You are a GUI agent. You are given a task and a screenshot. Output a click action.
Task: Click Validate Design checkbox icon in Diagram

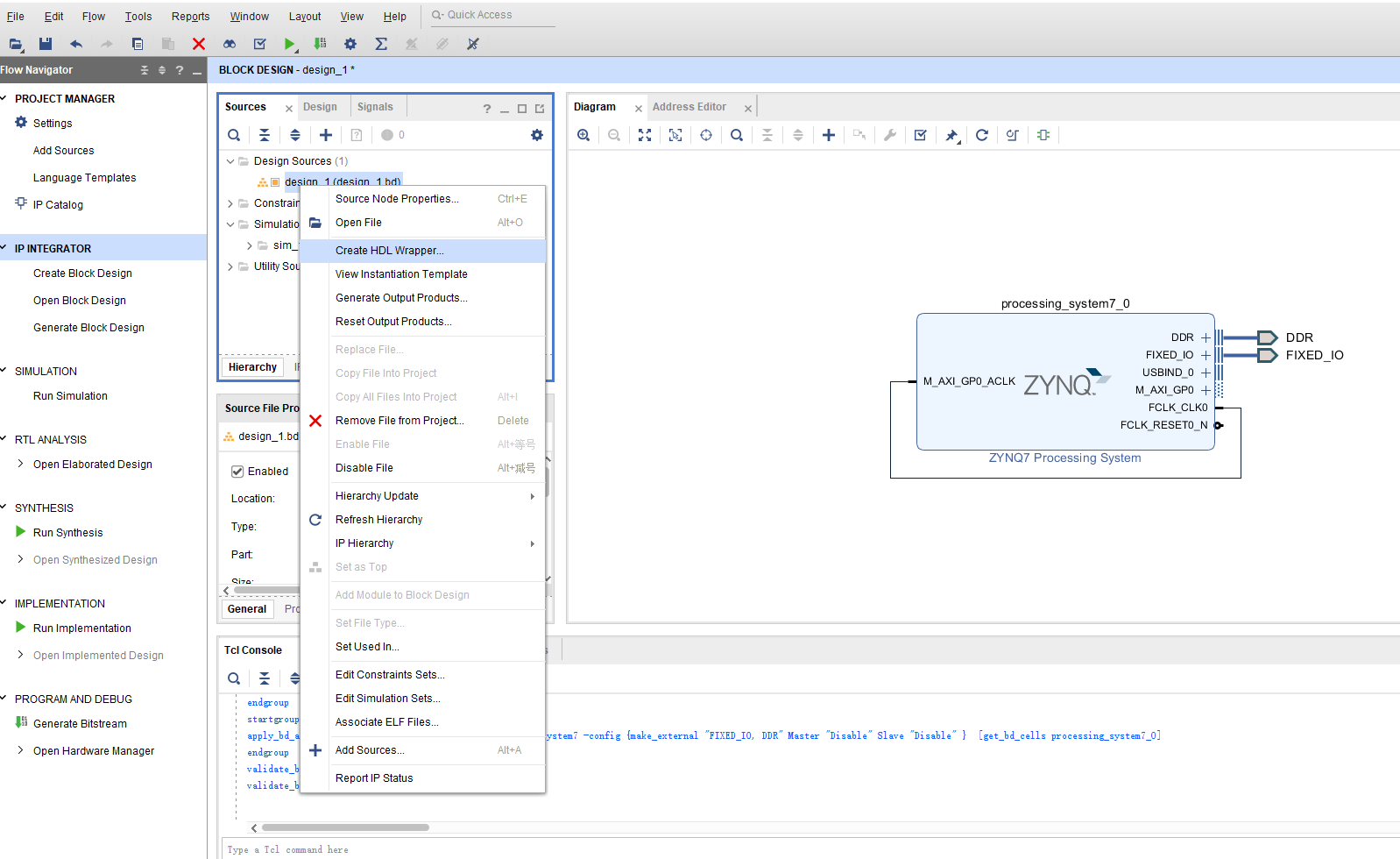coord(921,135)
